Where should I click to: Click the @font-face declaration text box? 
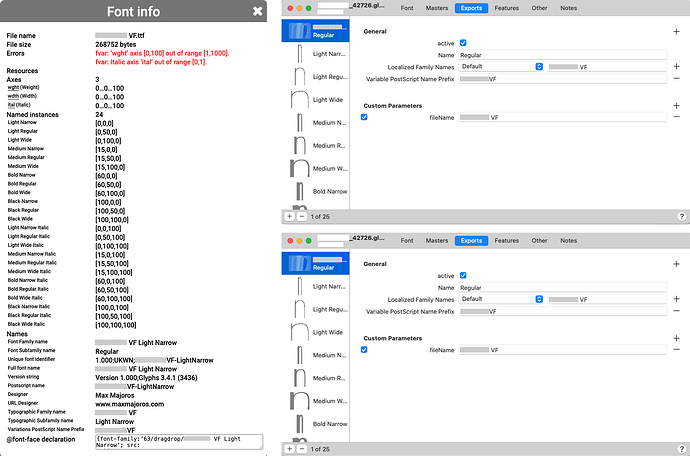click(177, 442)
